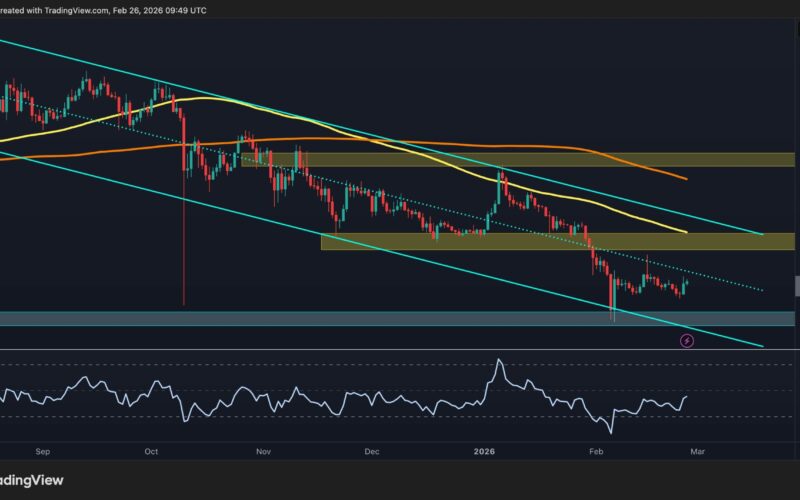Click the purple lightning bolt event icon

coord(687,341)
